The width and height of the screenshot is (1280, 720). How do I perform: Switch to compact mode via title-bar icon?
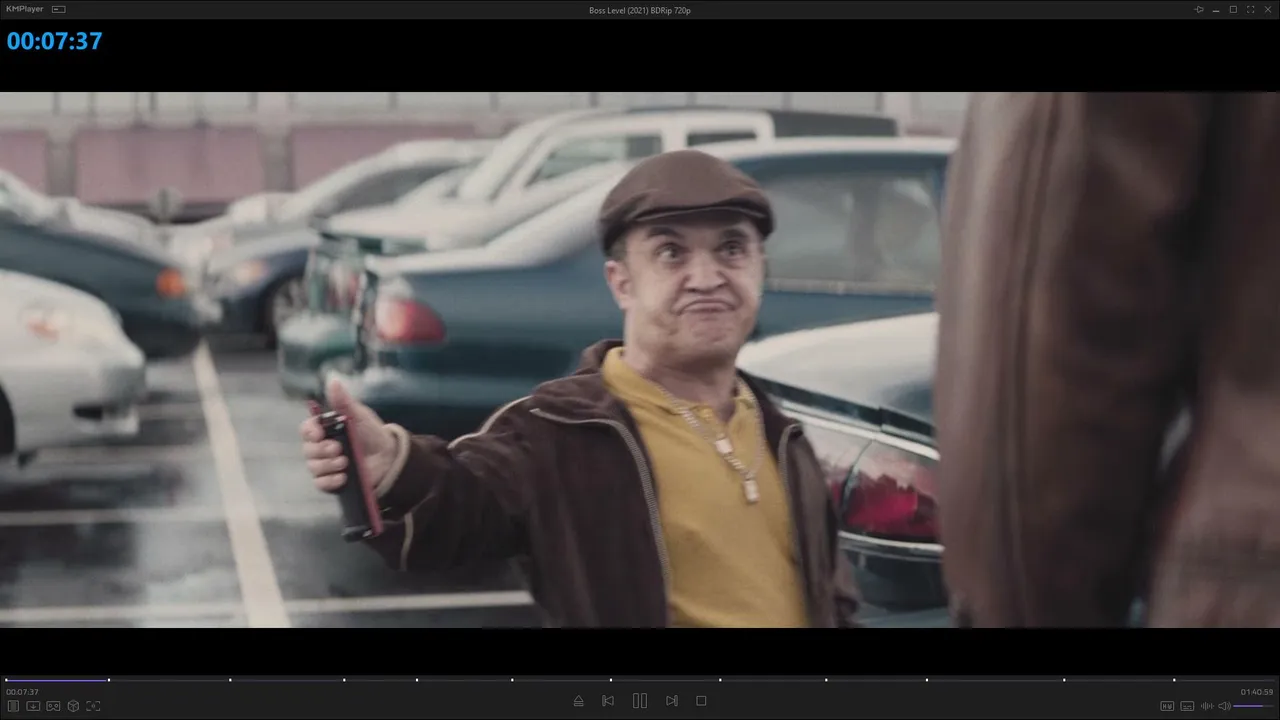[x=58, y=10]
